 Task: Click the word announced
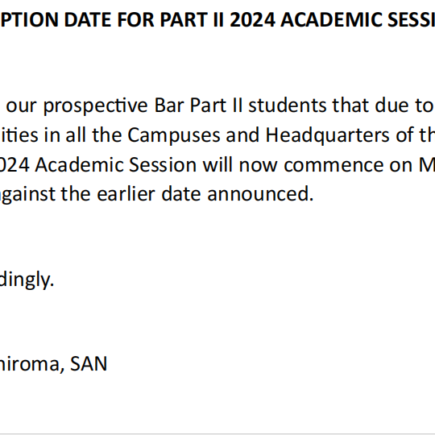click(x=260, y=194)
